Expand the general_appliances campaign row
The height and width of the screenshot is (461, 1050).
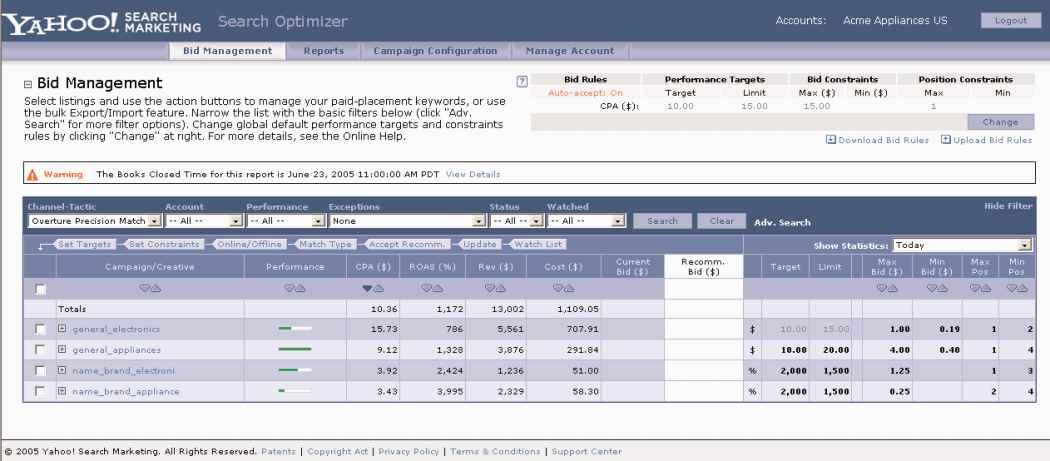point(63,349)
